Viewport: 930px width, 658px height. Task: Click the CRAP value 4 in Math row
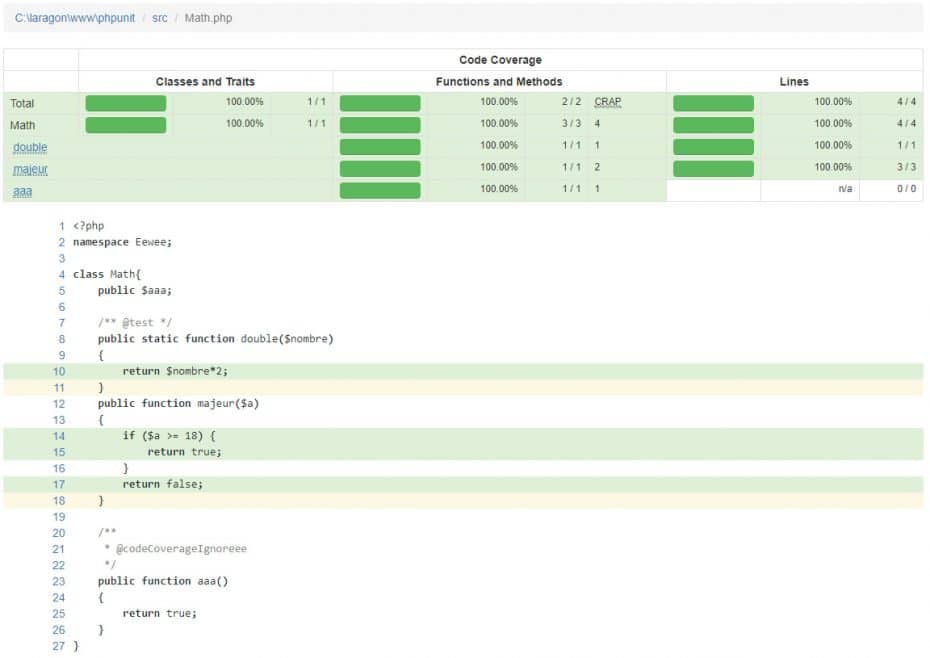tap(597, 123)
